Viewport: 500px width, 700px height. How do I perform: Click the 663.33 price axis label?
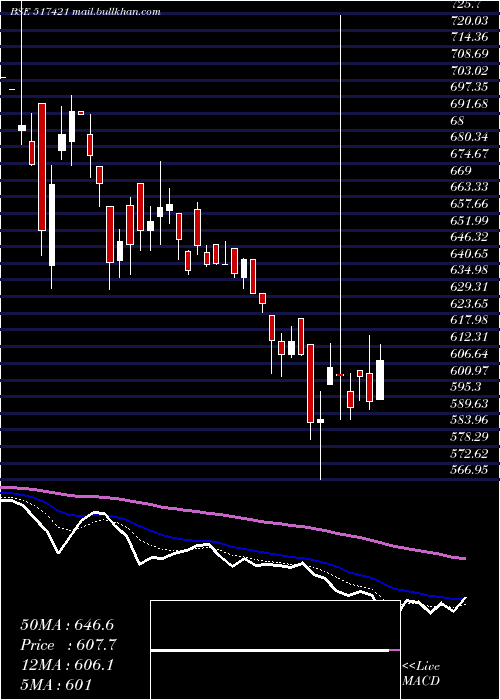(470, 188)
